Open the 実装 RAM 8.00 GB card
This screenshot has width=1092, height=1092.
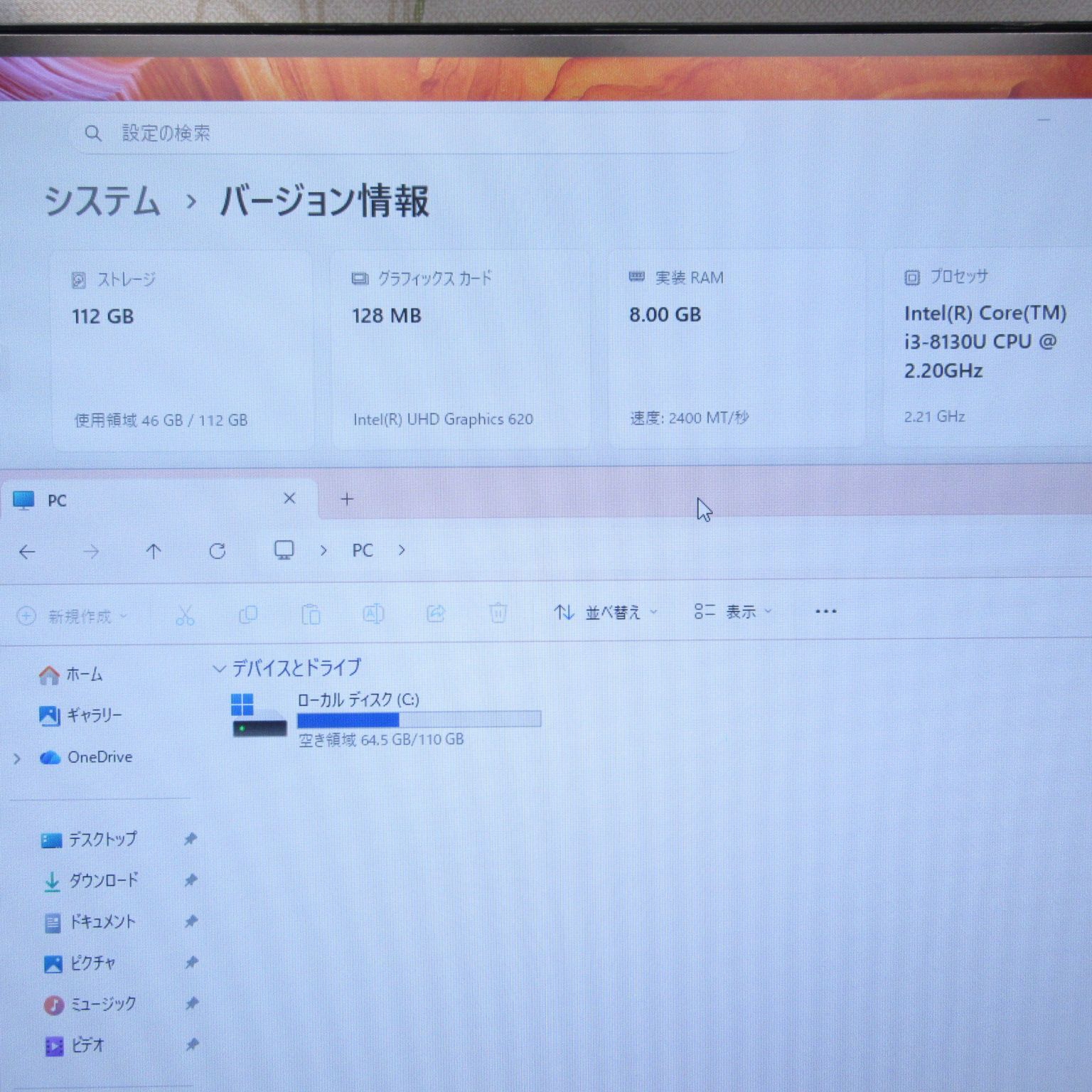click(736, 350)
